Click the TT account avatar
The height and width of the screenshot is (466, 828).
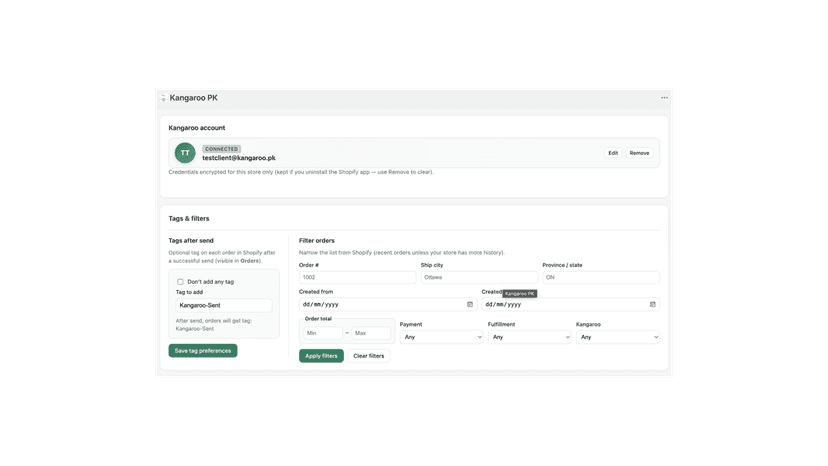pos(185,153)
